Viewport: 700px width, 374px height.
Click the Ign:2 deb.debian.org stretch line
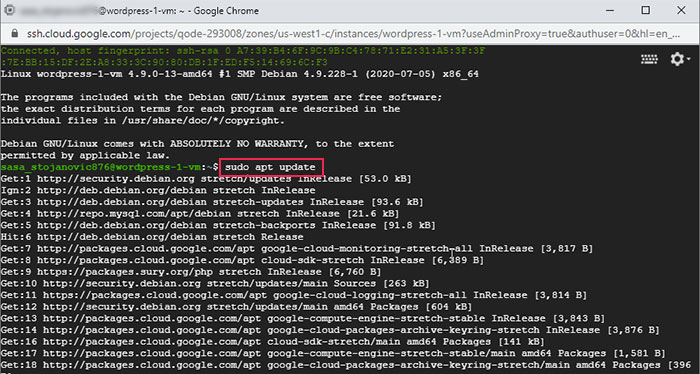[x=158, y=191]
